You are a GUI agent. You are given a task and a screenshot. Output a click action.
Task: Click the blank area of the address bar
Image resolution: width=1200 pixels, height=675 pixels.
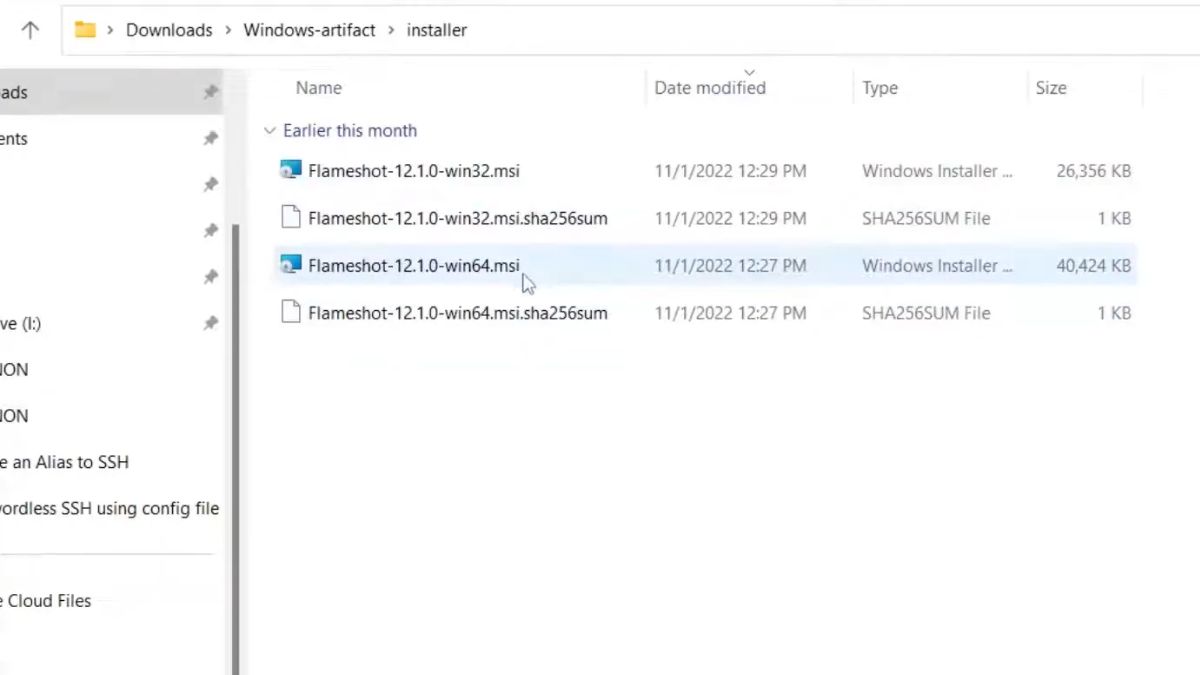pos(830,30)
